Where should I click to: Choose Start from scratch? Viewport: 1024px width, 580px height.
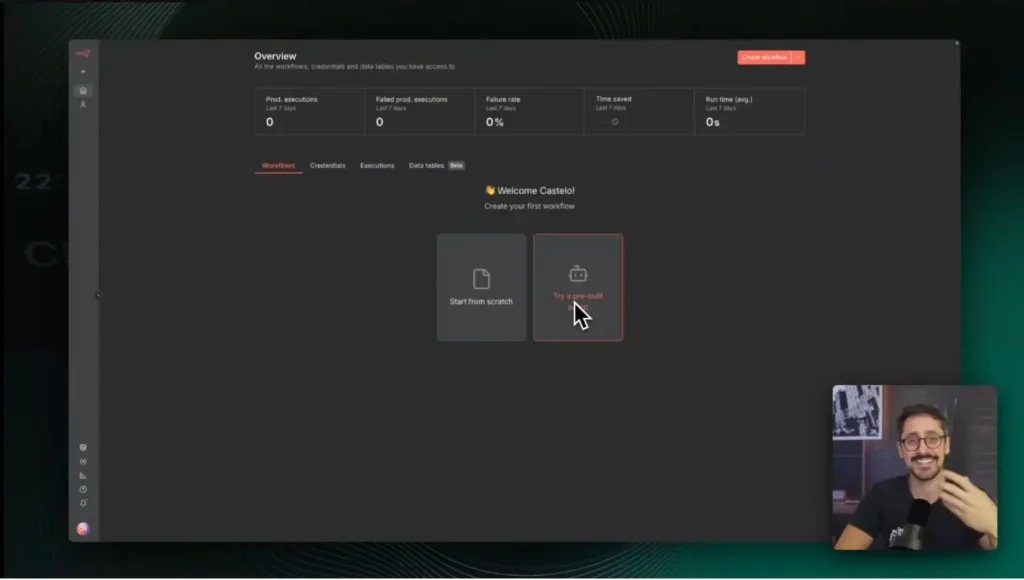(x=481, y=287)
